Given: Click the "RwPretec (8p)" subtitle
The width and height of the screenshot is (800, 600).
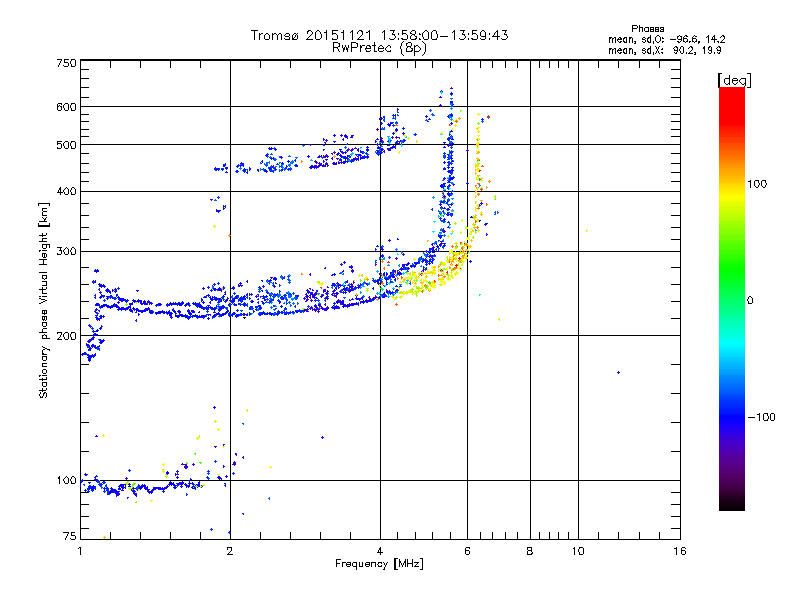Looking at the screenshot, I should (x=379, y=48).
